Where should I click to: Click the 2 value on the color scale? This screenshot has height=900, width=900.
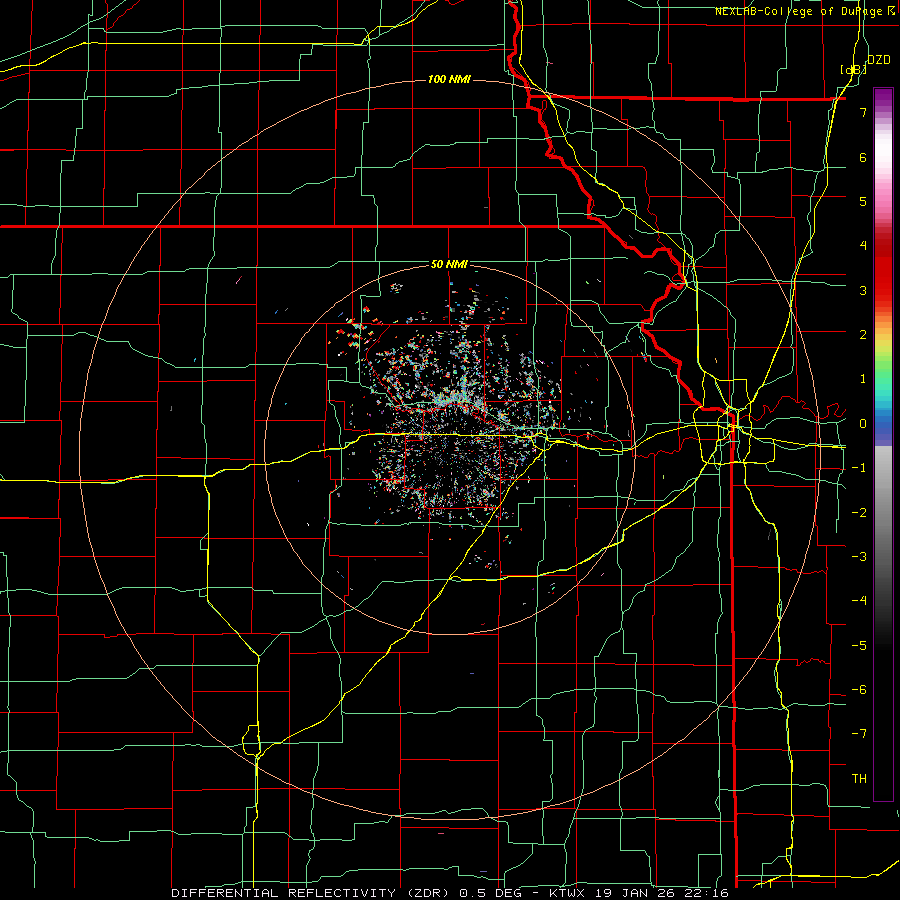[863, 335]
